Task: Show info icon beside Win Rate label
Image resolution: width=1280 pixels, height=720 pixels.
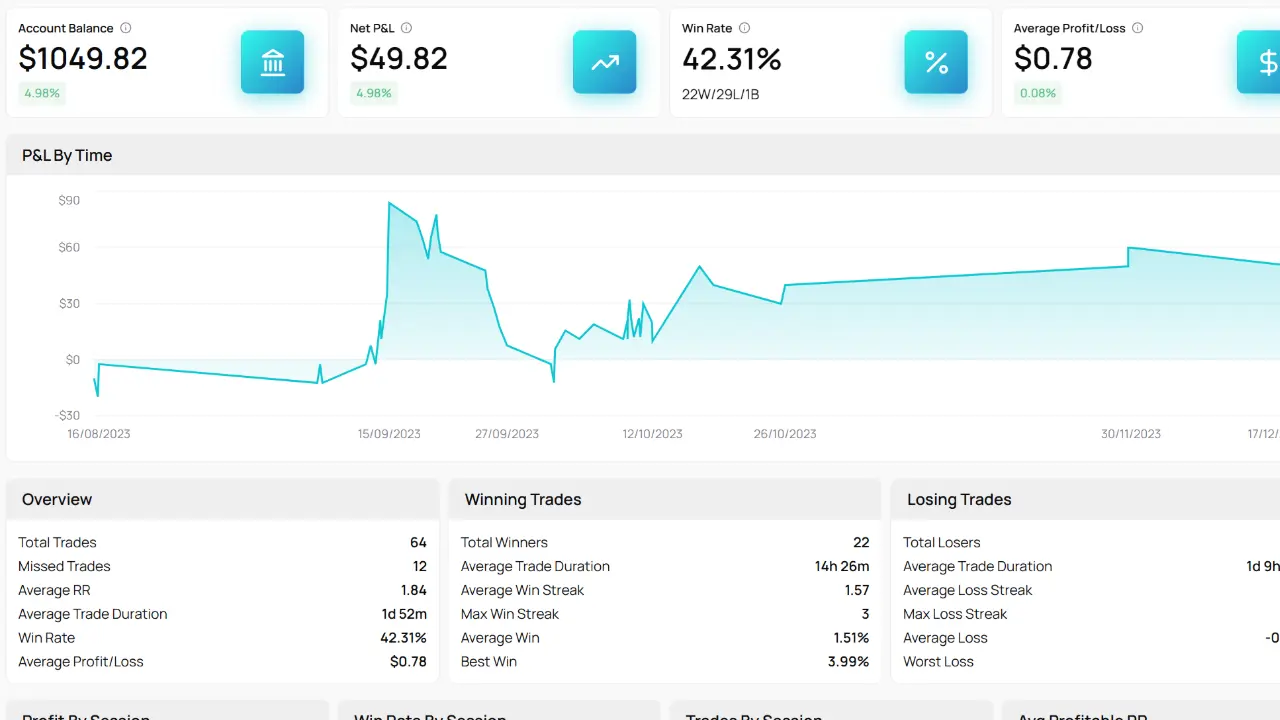Action: (x=744, y=28)
